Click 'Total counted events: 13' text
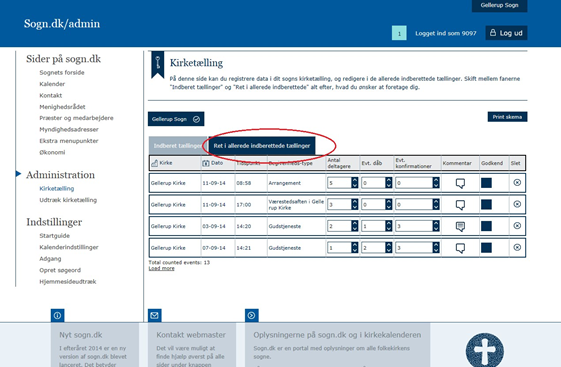The height and width of the screenshot is (367, 561). [x=179, y=263]
